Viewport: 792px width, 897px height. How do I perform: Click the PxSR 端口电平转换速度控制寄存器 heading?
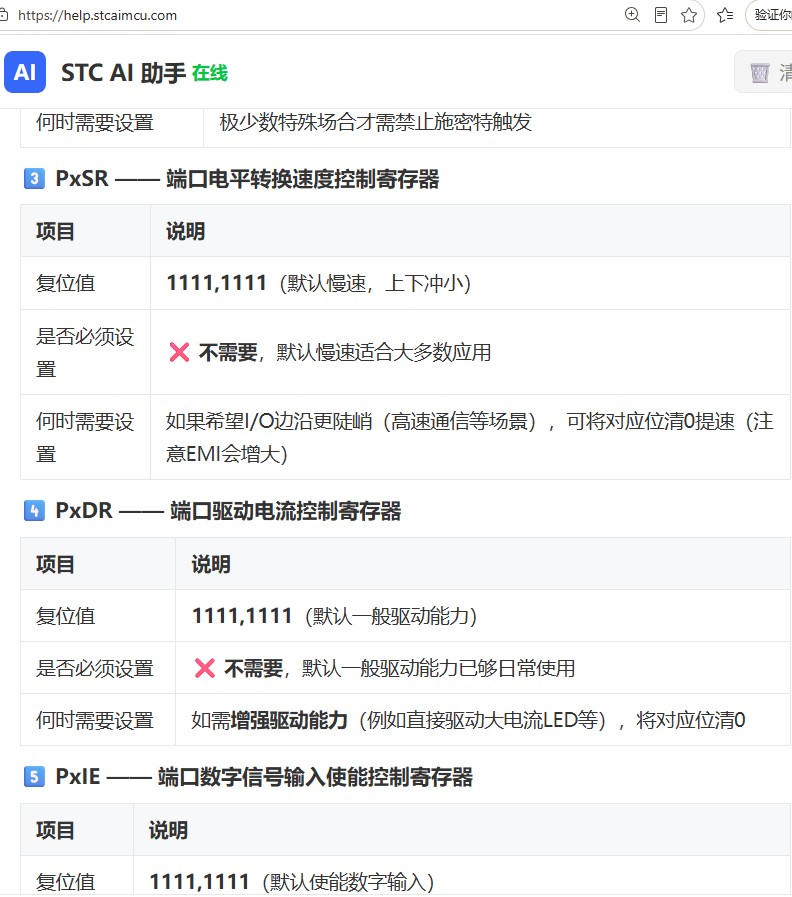[x=247, y=178]
